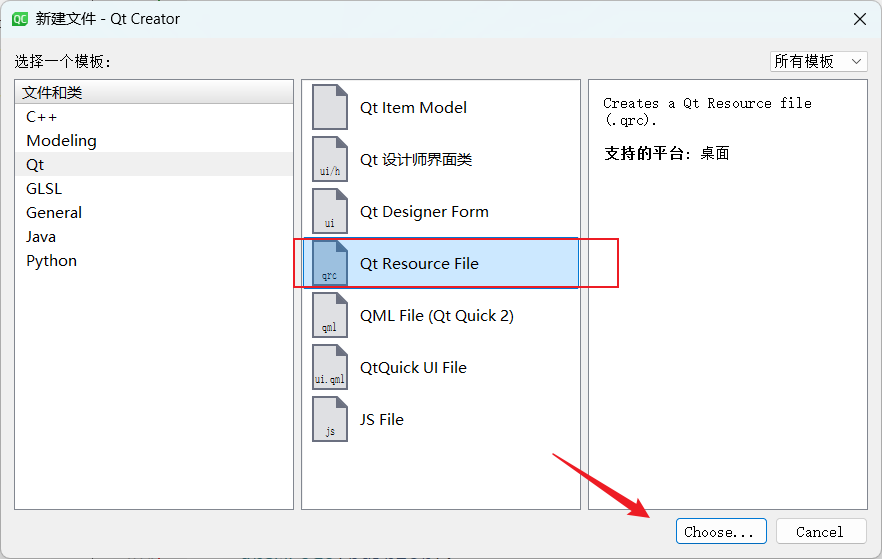The image size is (882, 559).
Task: Click the Choose... button
Action: 721,531
